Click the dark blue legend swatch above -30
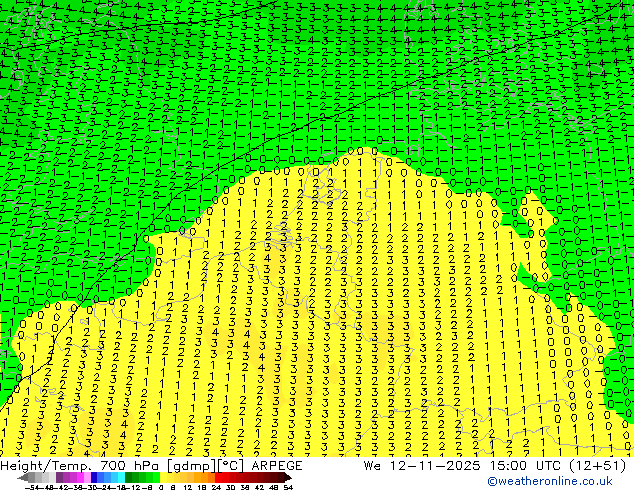The width and height of the screenshot is (634, 490). coord(94,477)
